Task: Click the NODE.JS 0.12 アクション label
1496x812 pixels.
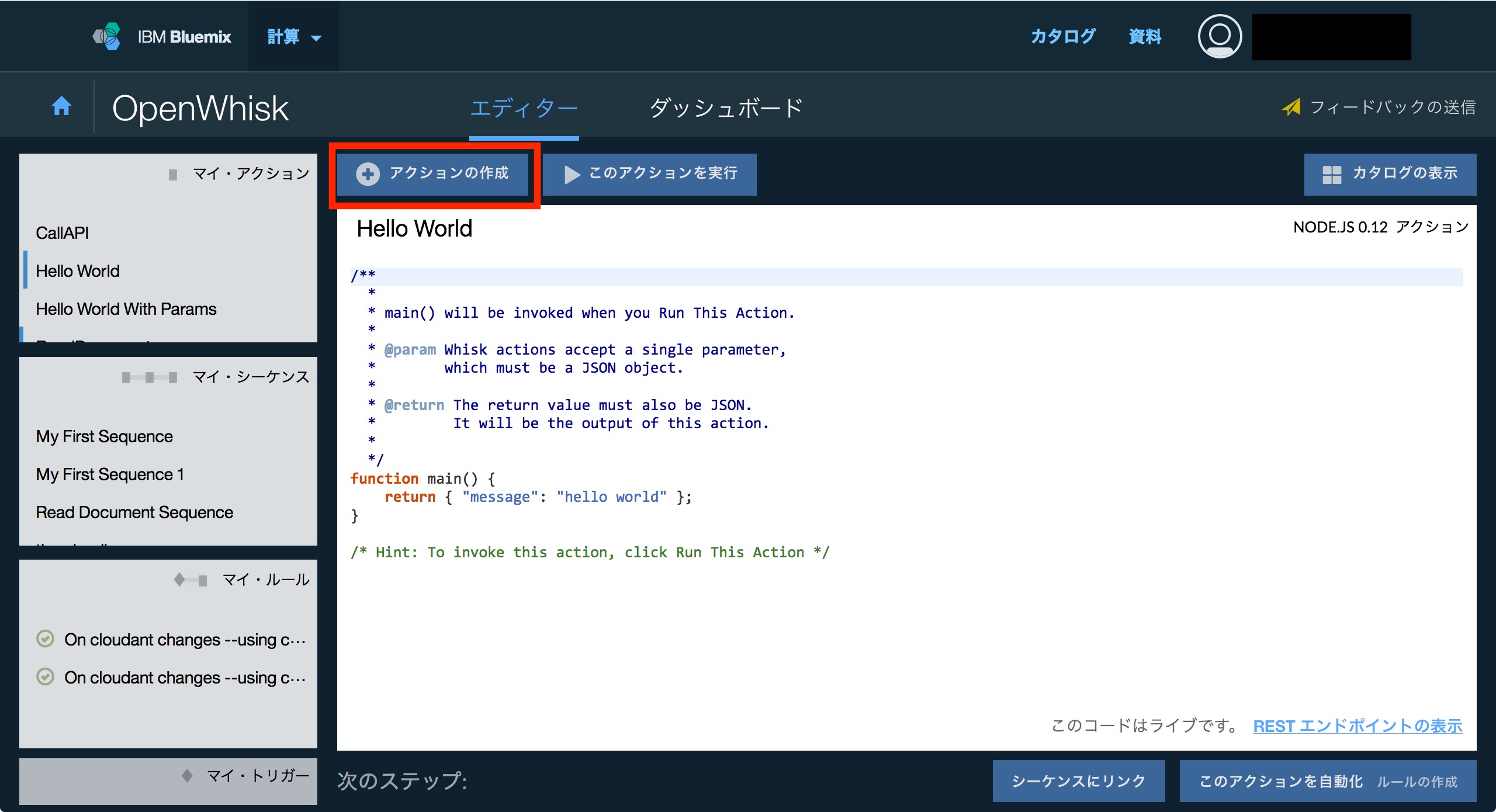Action: click(1381, 227)
